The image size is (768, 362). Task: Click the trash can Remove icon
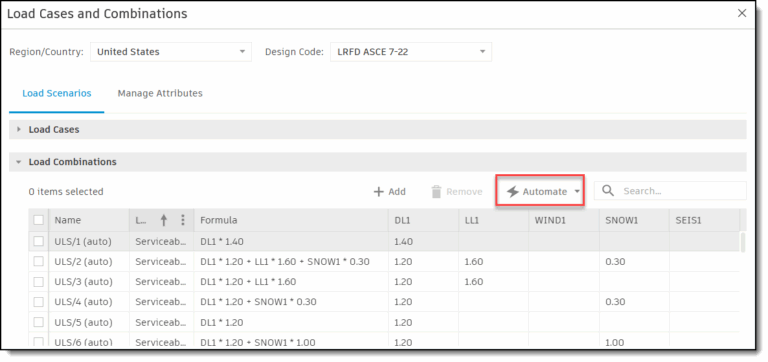pos(436,192)
